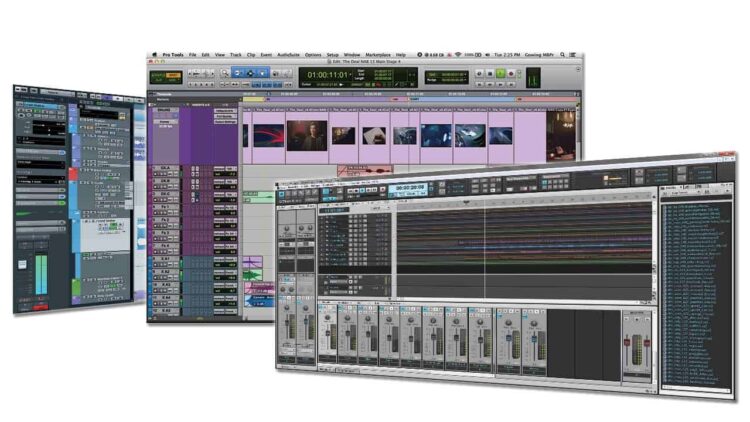Click the Spotlight search icon in the menu bar
The width and height of the screenshot is (750, 422).
tap(564, 54)
